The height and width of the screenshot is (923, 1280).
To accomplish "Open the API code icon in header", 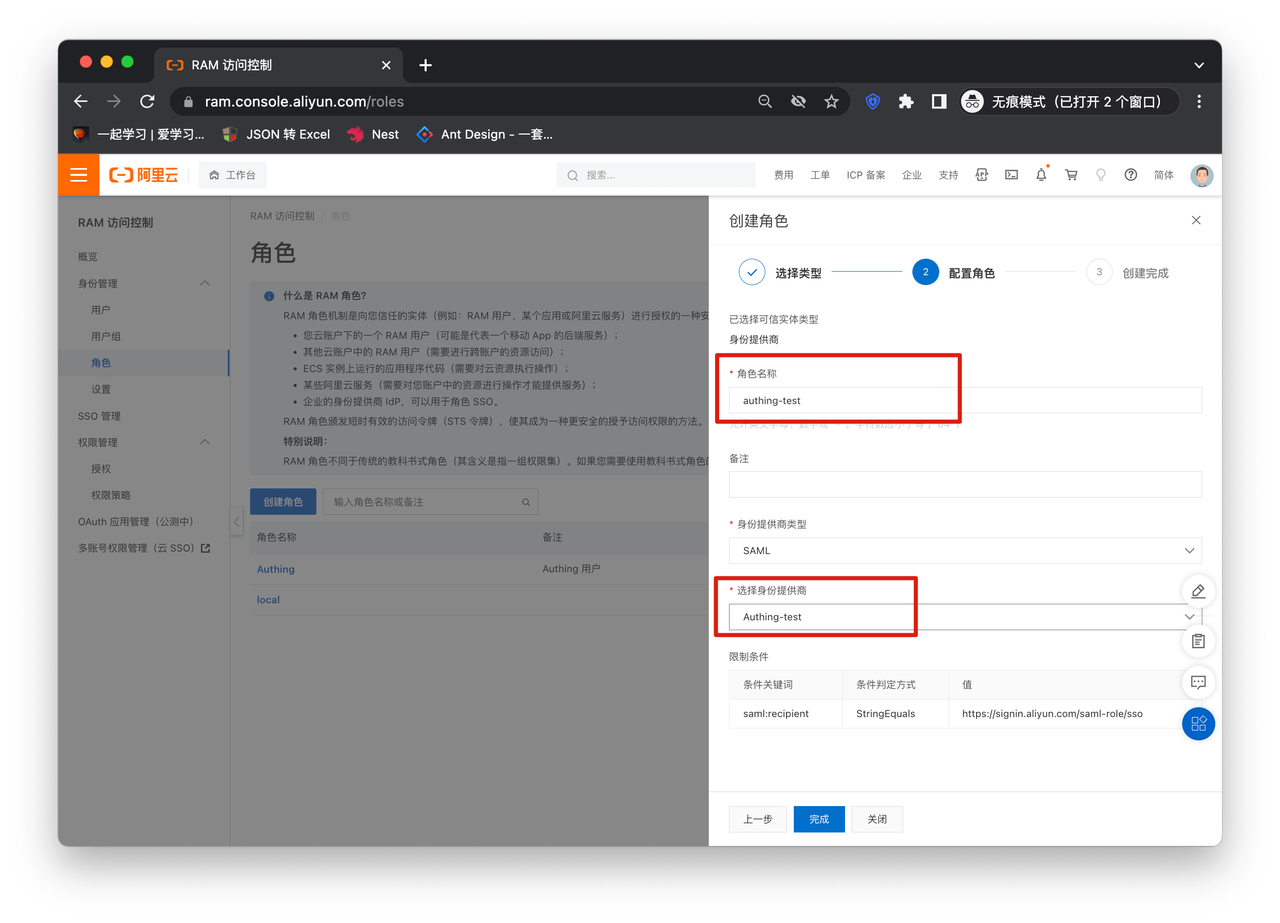I will click(982, 175).
